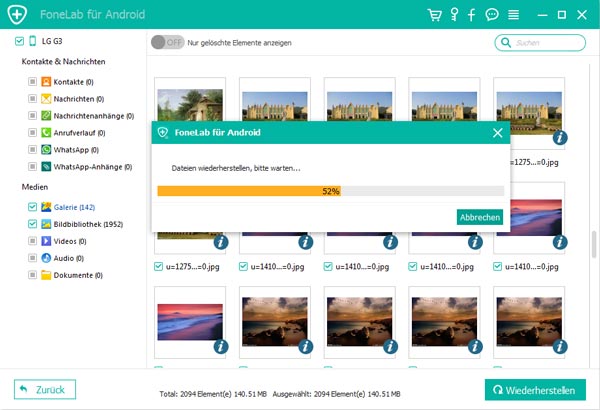Viewport: 600px width, 410px height.
Task: Click the Suchen search field
Action: (x=540, y=42)
